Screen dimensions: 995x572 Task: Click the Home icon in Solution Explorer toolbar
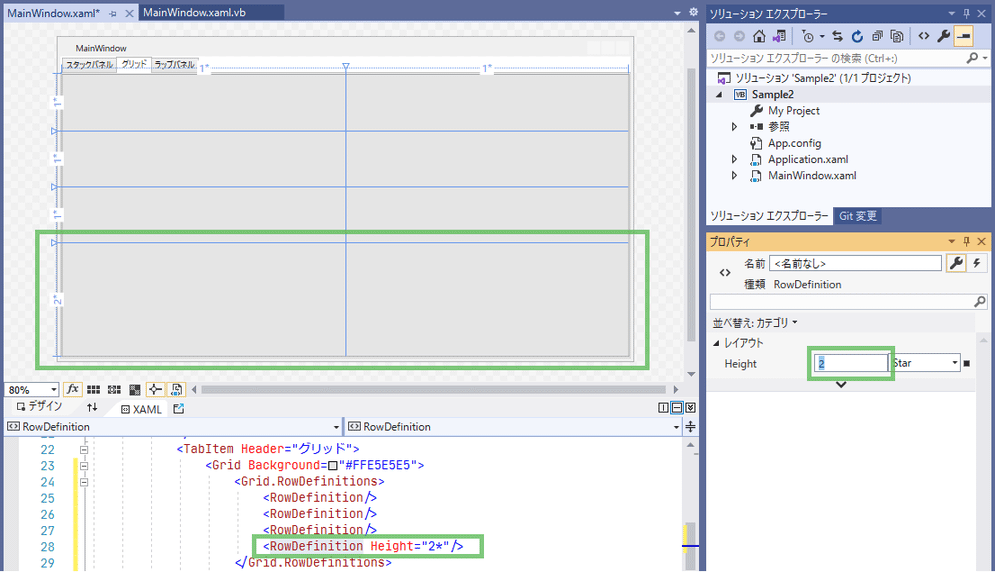coord(759,36)
